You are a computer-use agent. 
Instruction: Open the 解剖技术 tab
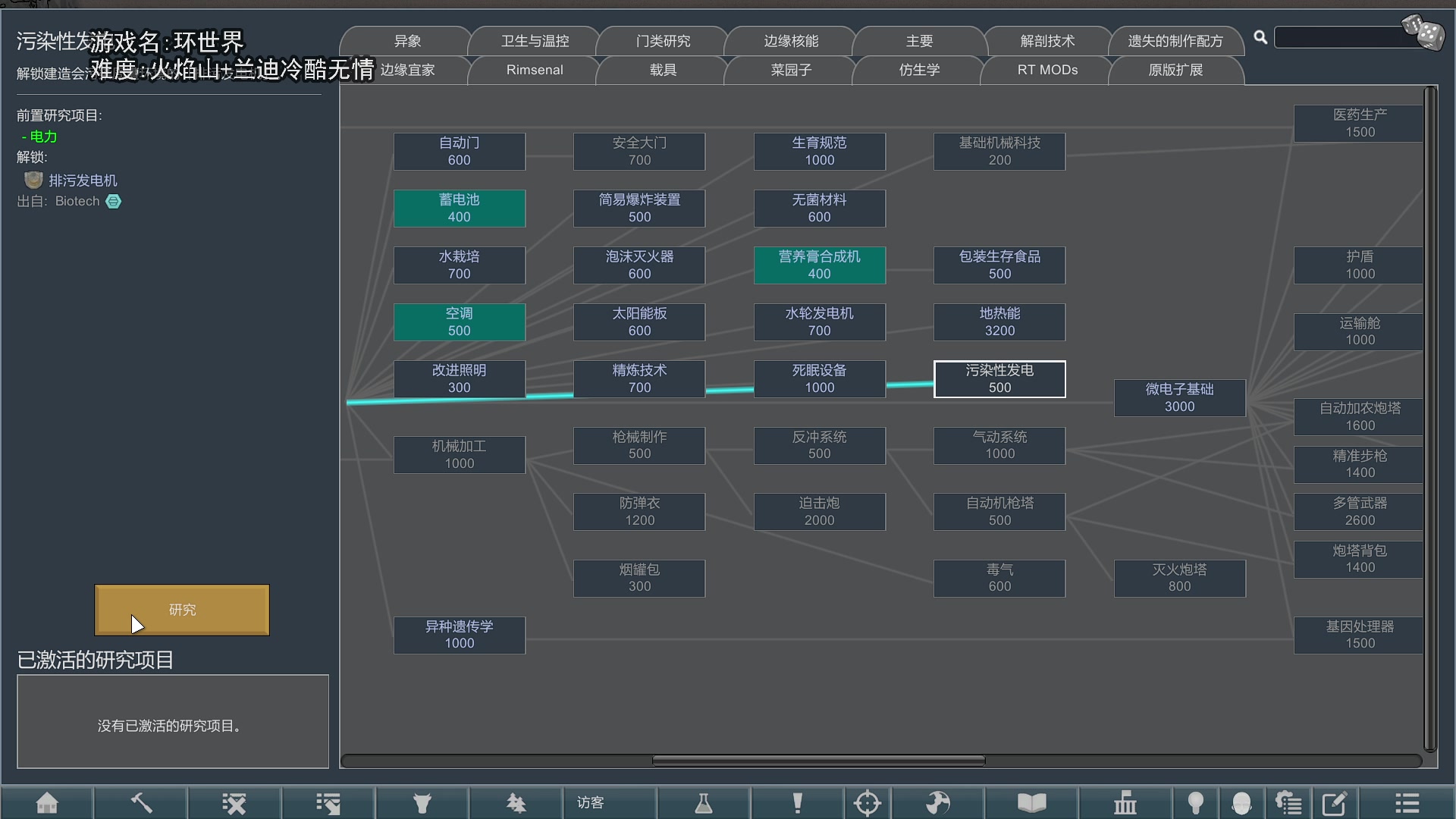coord(1047,41)
